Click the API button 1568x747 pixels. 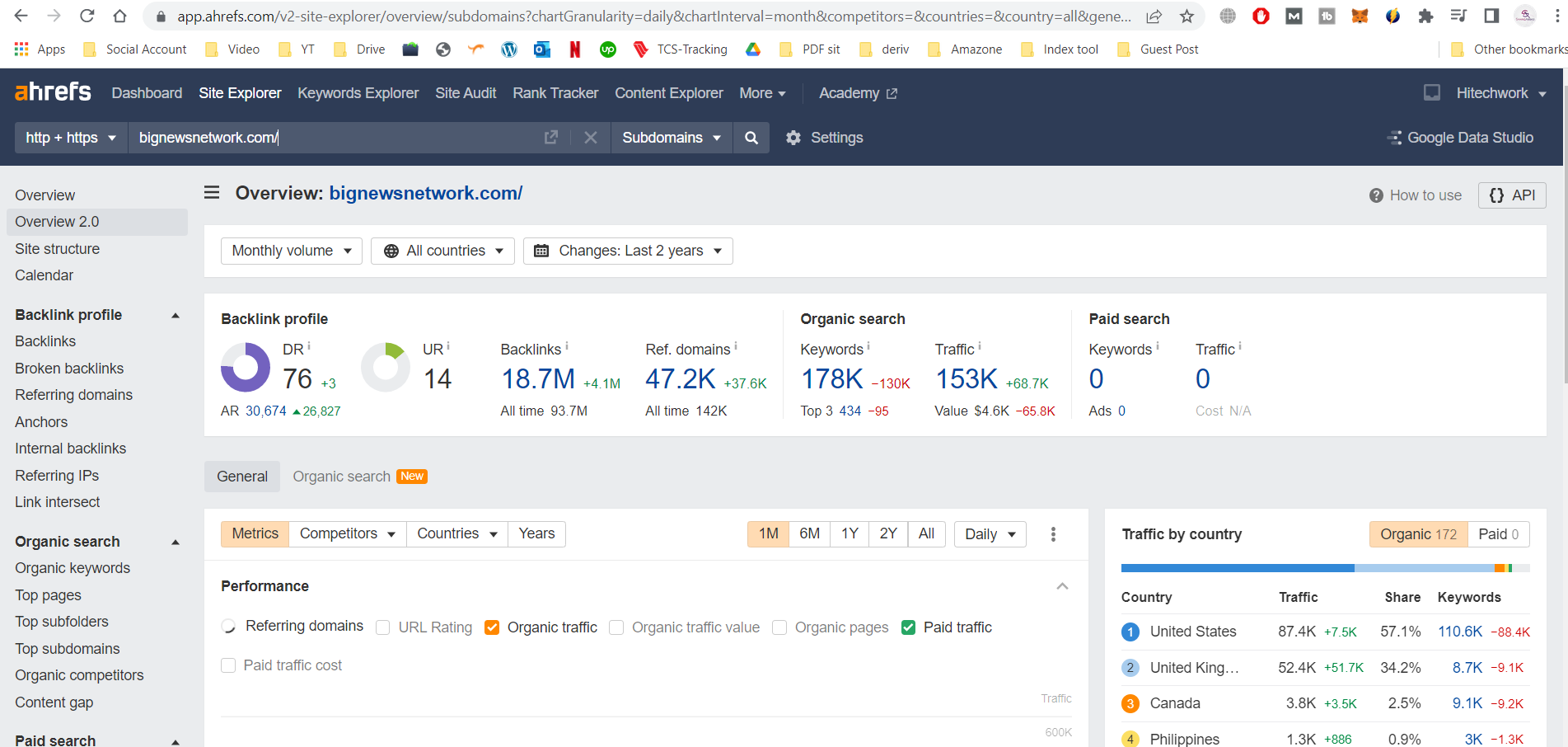point(1512,195)
